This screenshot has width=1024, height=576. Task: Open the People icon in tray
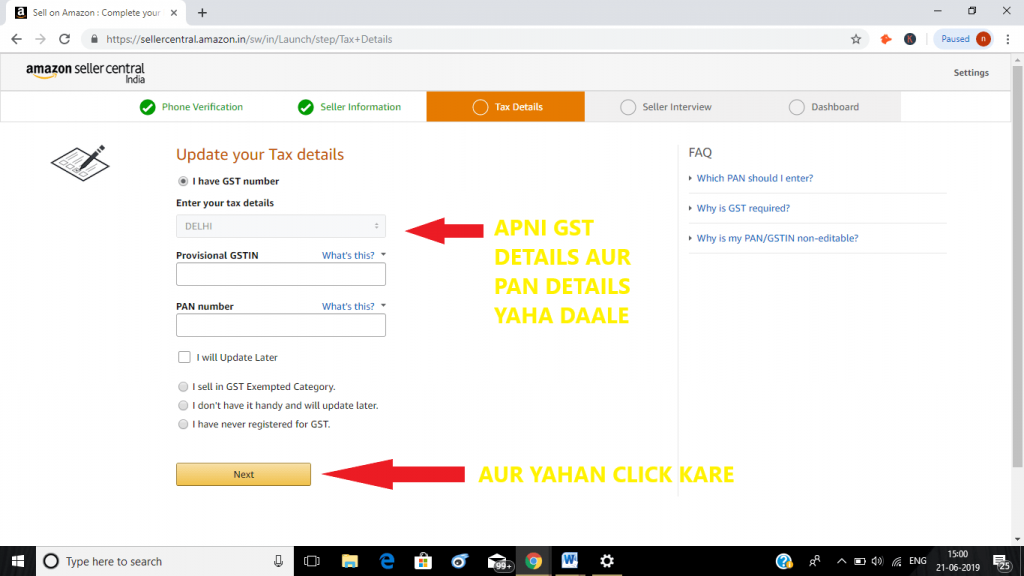pyautogui.click(x=814, y=561)
